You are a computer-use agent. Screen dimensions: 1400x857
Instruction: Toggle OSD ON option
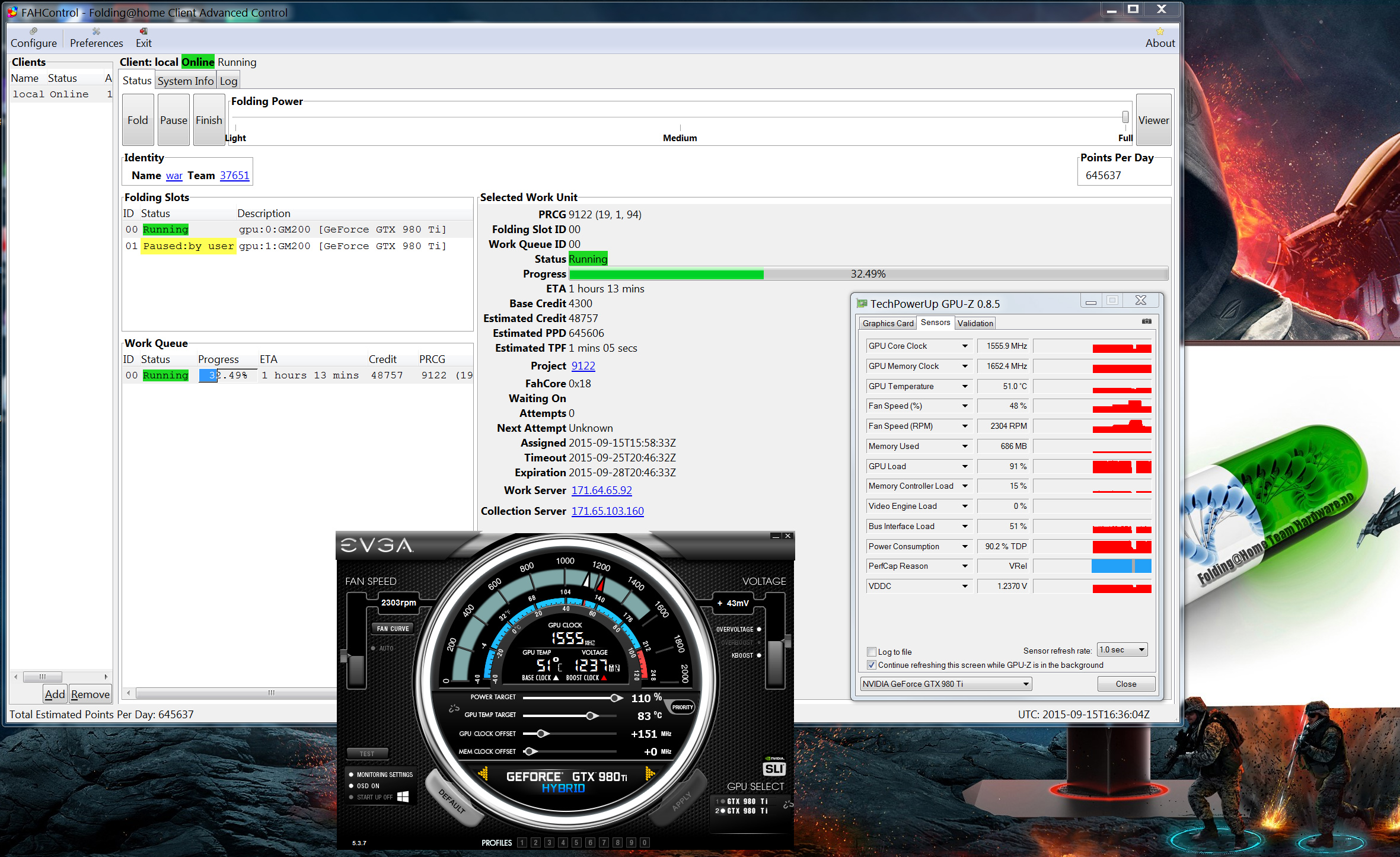pyautogui.click(x=351, y=786)
